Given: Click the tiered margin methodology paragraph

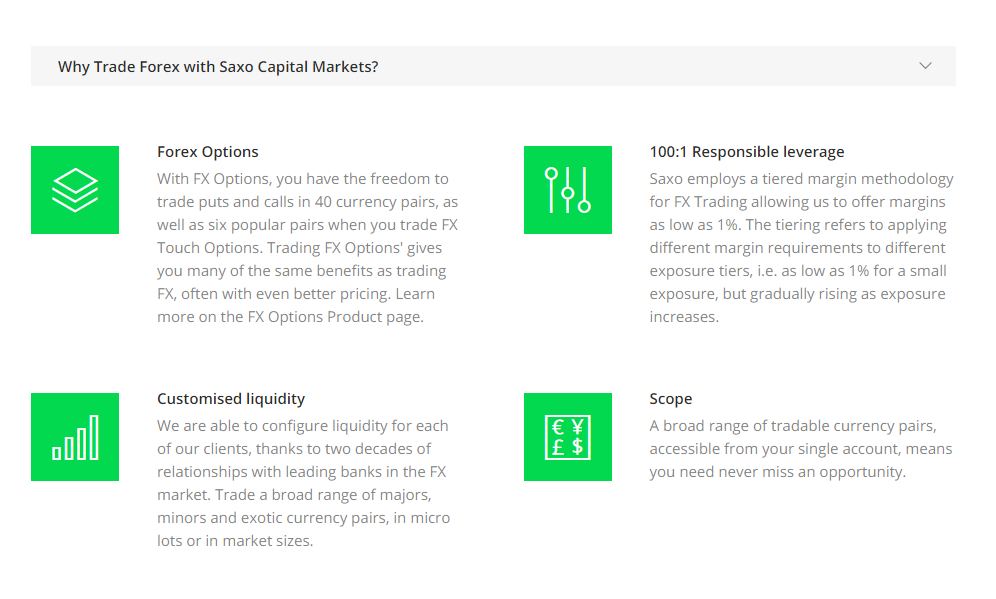Looking at the screenshot, I should click(801, 248).
